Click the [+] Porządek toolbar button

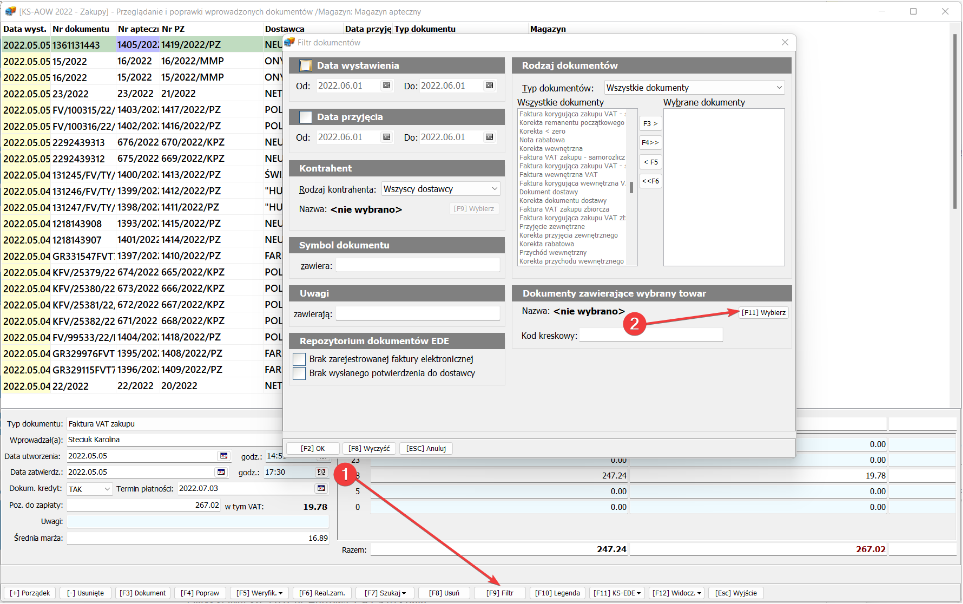click(x=29, y=593)
